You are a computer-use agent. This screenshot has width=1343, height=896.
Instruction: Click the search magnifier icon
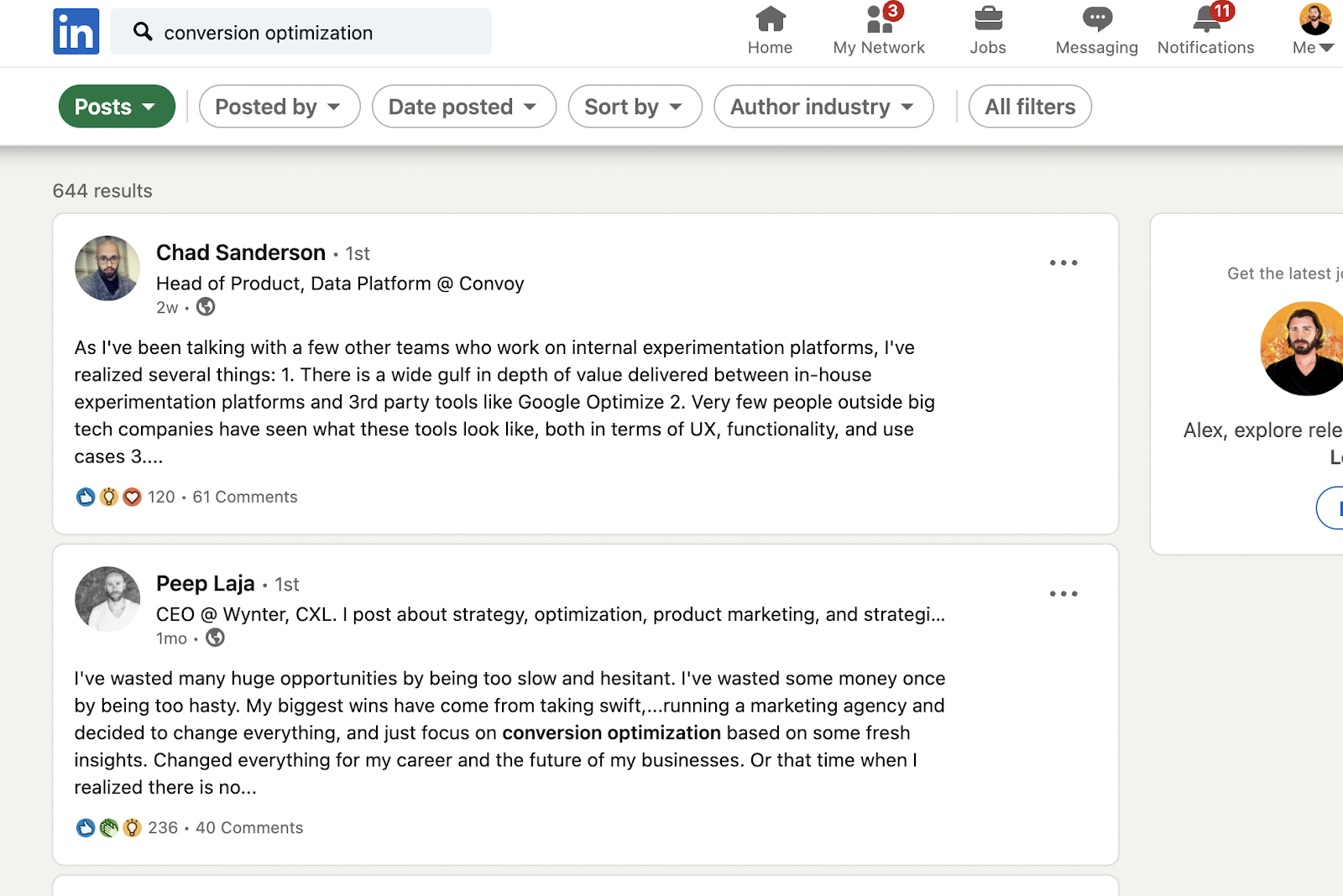tap(143, 32)
